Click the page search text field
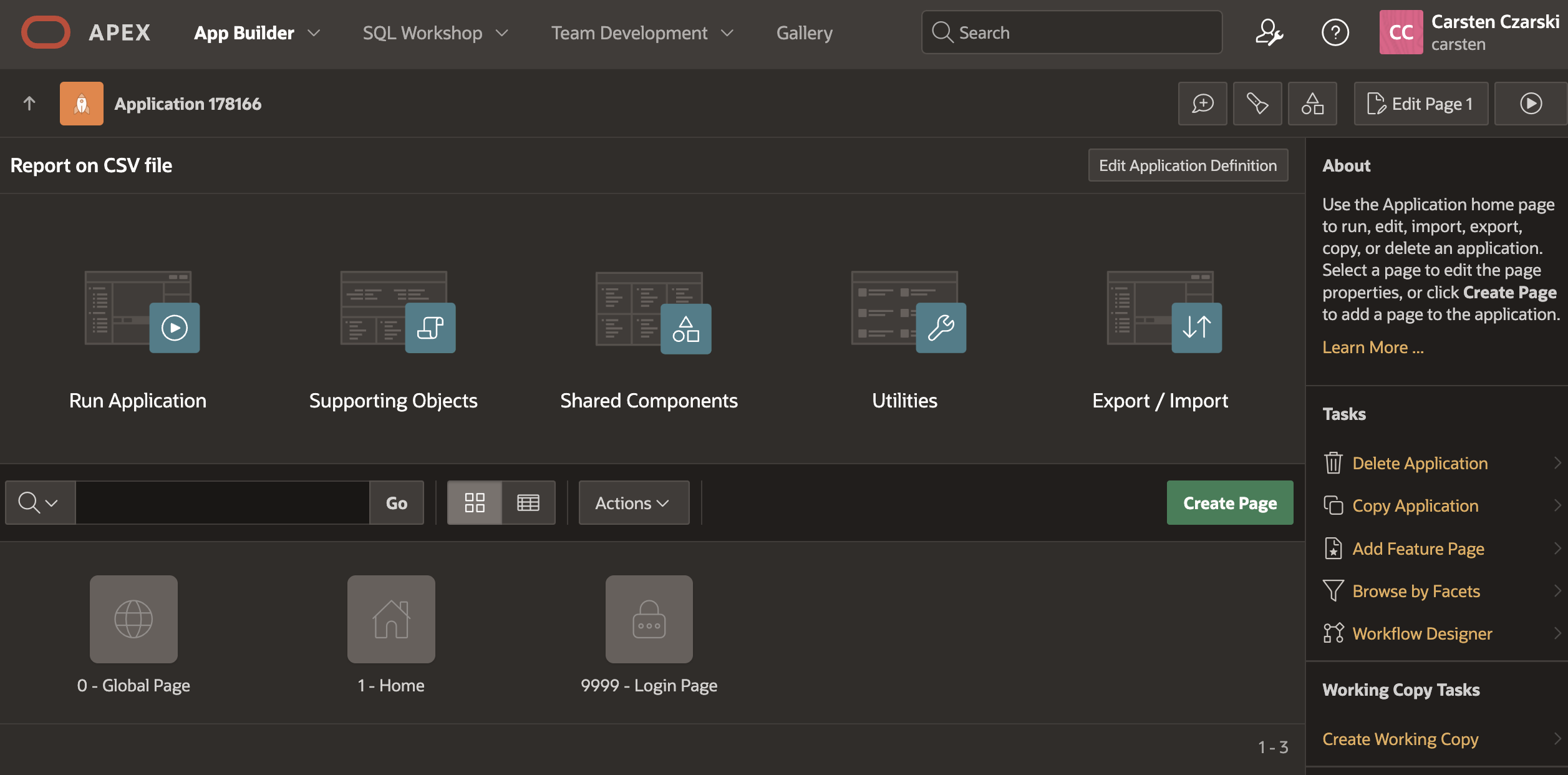 click(222, 503)
